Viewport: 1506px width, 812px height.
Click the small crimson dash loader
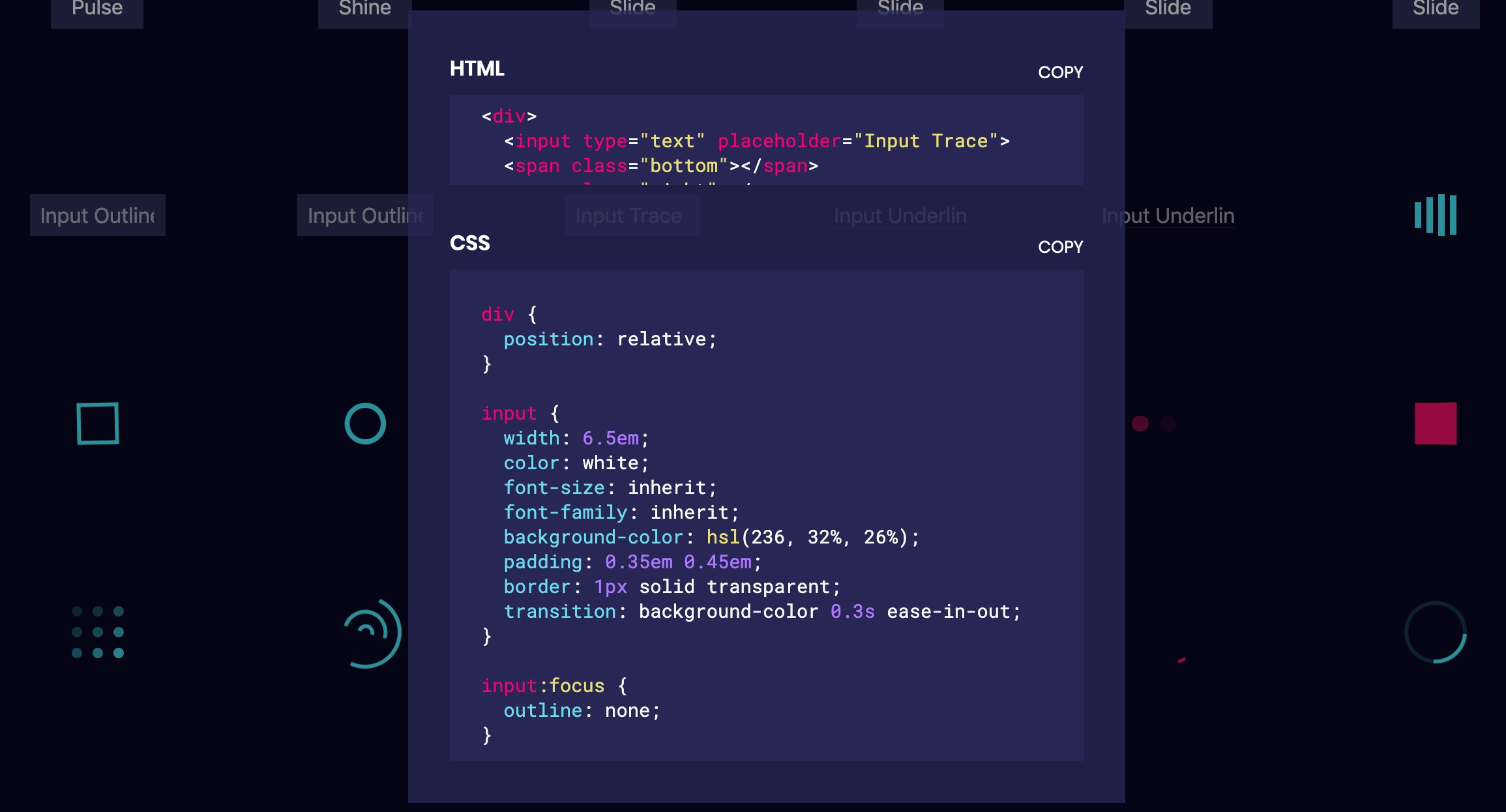1181,661
